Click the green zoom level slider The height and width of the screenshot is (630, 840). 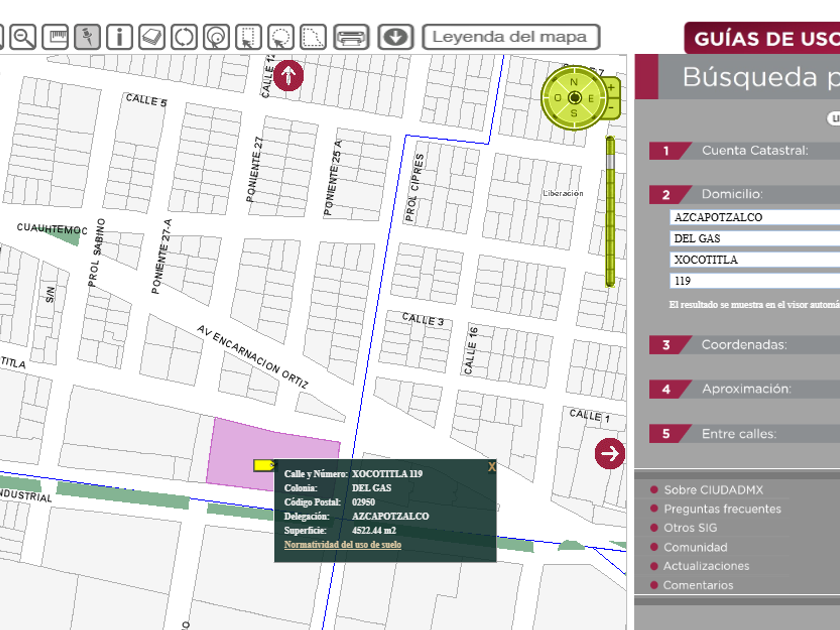click(x=610, y=212)
